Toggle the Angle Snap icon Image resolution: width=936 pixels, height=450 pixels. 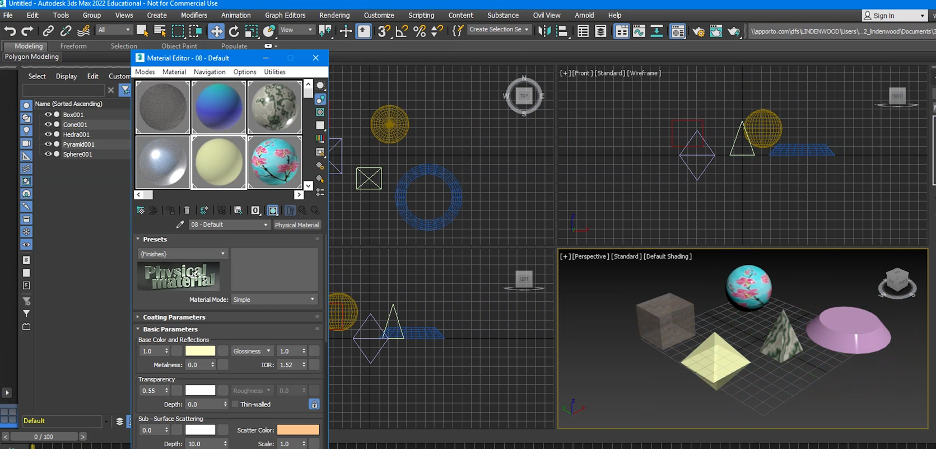(402, 31)
